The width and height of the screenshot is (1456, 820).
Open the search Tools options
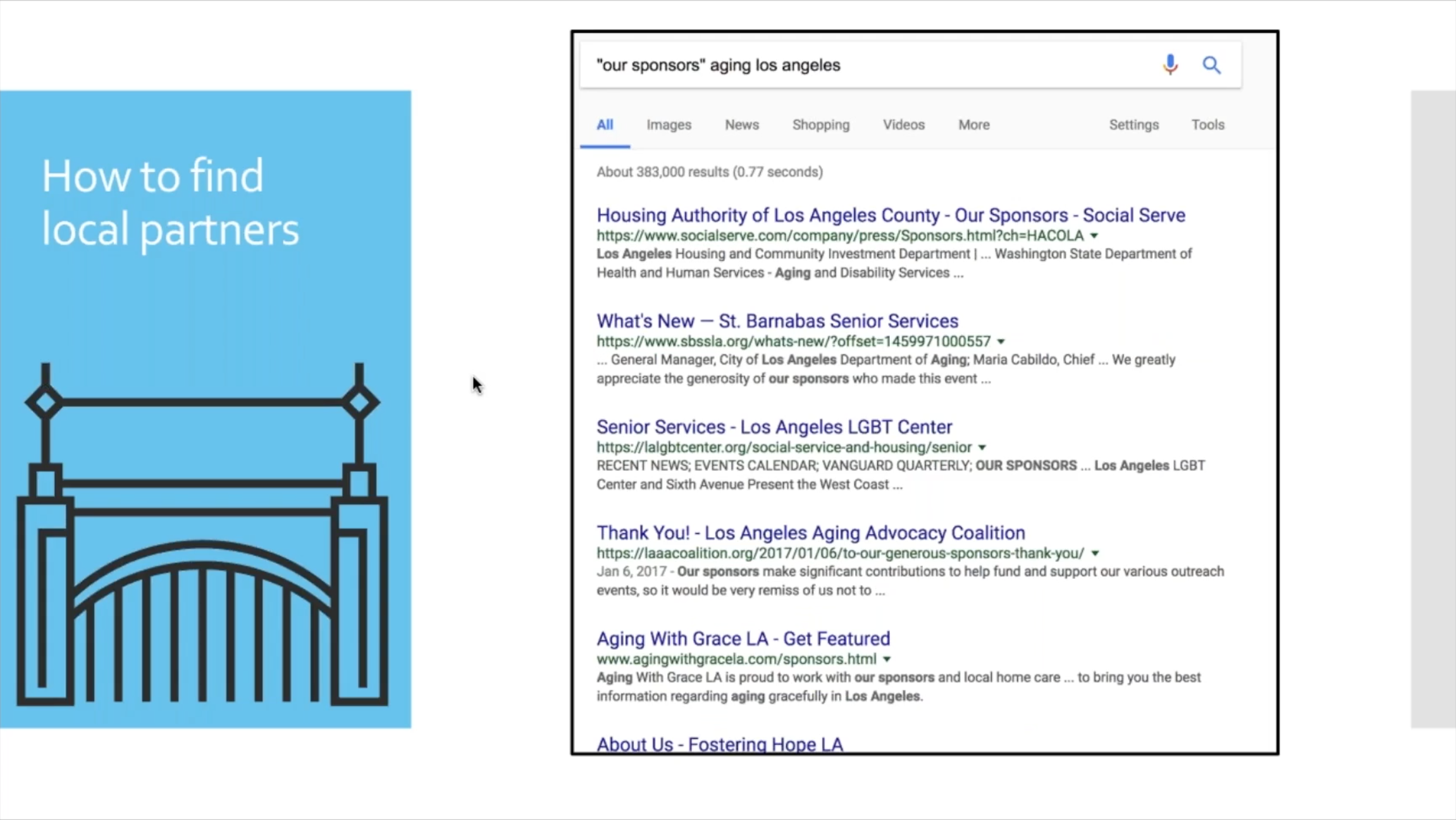click(1208, 125)
